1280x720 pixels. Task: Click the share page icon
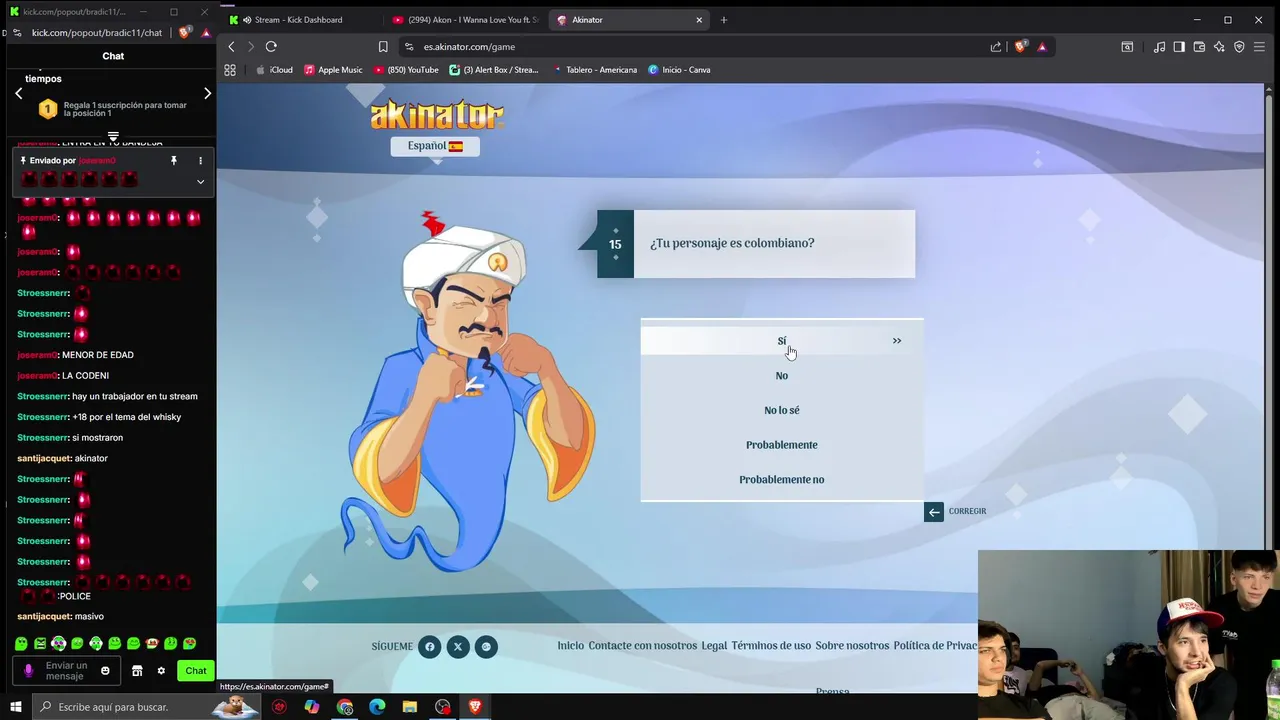pos(996,47)
